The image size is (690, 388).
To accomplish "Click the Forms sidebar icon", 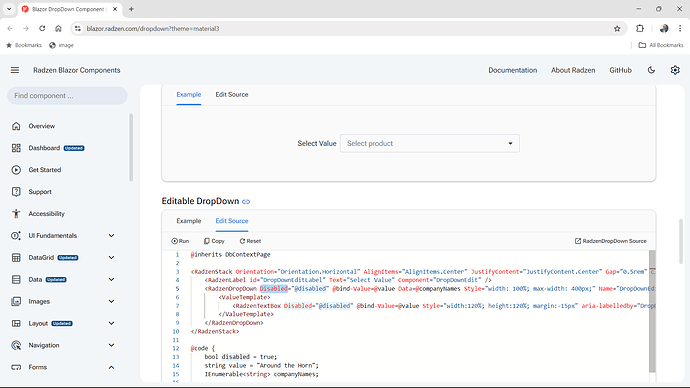I will tap(16, 367).
